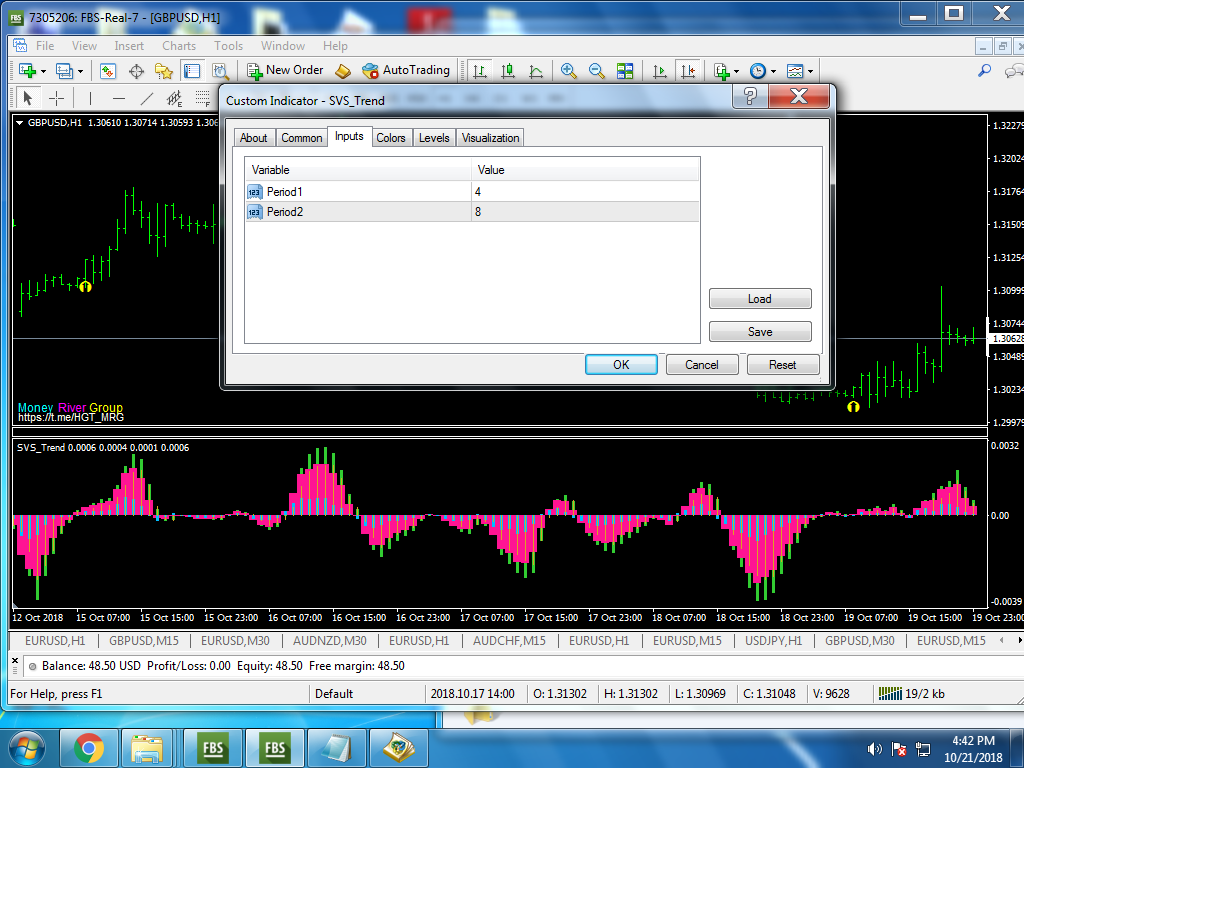The width and height of the screenshot is (1228, 920).
Task: Click the search magnifier icon
Action: point(984,71)
